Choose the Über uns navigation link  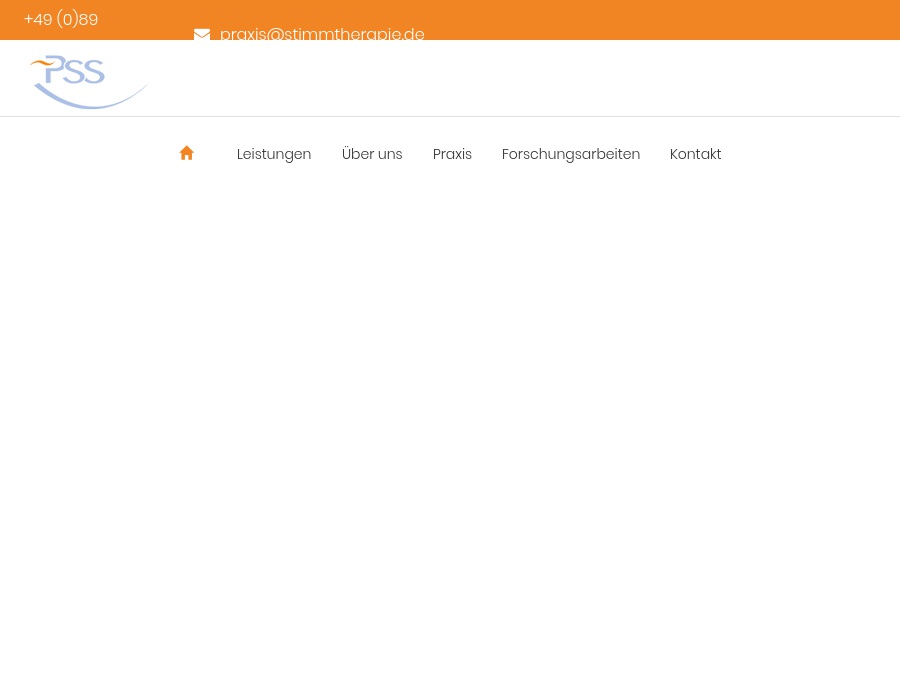coord(372,154)
